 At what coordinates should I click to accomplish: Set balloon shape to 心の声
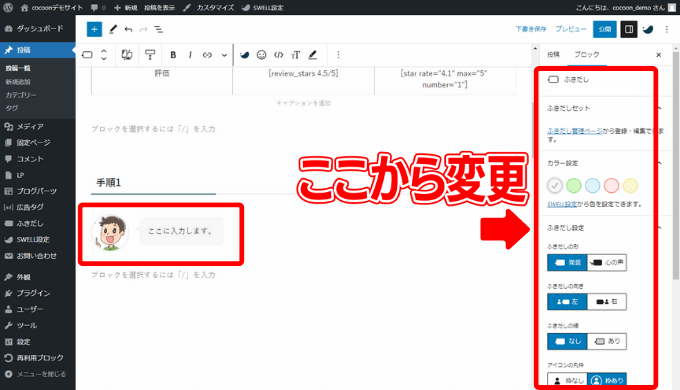(x=607, y=262)
